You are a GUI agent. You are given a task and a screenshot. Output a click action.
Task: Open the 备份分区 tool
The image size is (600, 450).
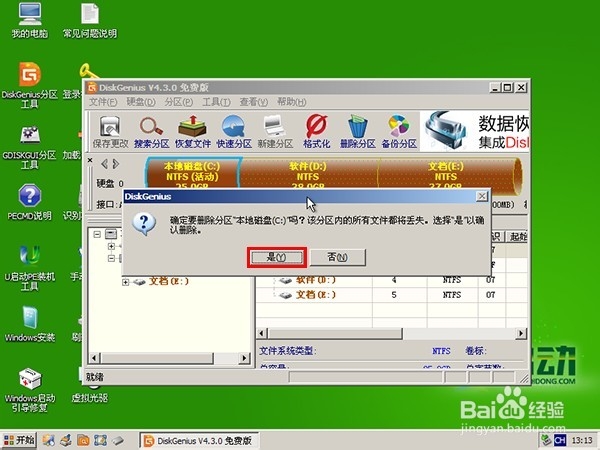pos(399,132)
